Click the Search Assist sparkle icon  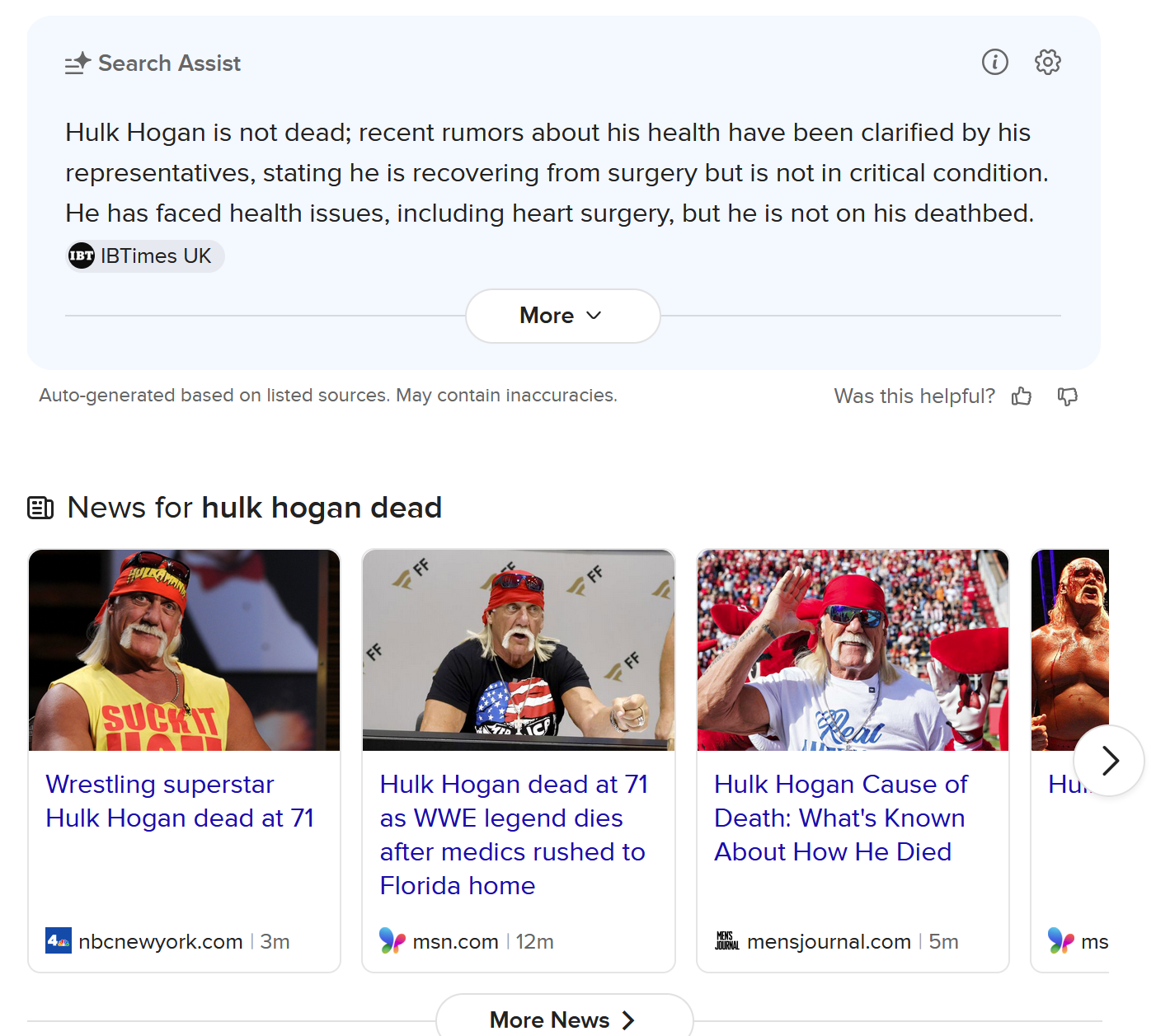(x=78, y=63)
